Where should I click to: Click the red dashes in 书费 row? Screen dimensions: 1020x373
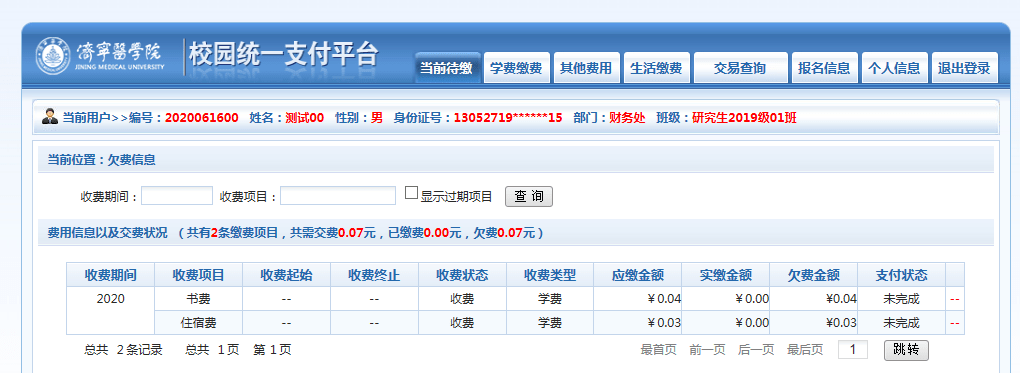955,299
